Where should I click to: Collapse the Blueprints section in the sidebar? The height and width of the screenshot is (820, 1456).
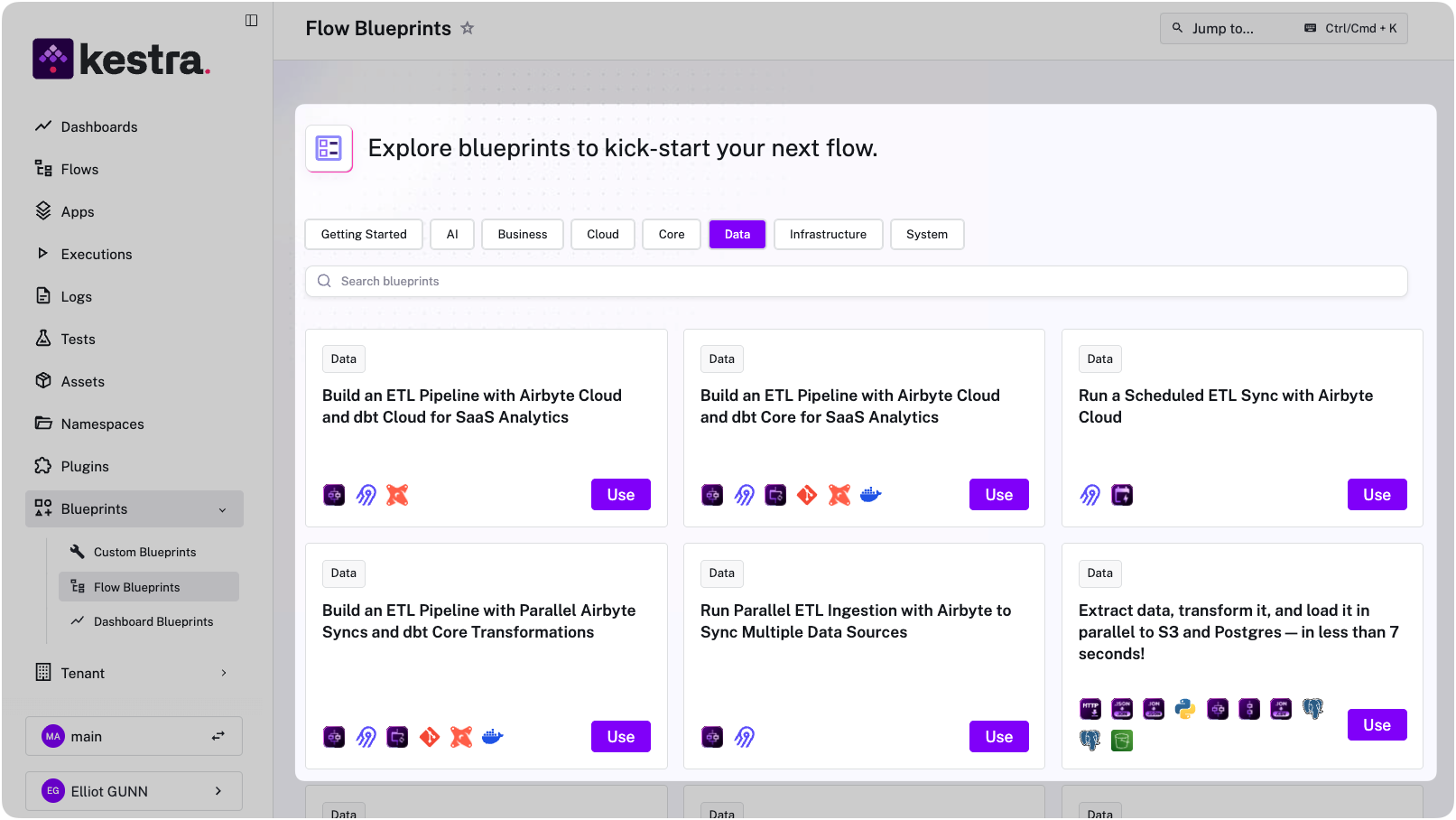[x=223, y=508]
